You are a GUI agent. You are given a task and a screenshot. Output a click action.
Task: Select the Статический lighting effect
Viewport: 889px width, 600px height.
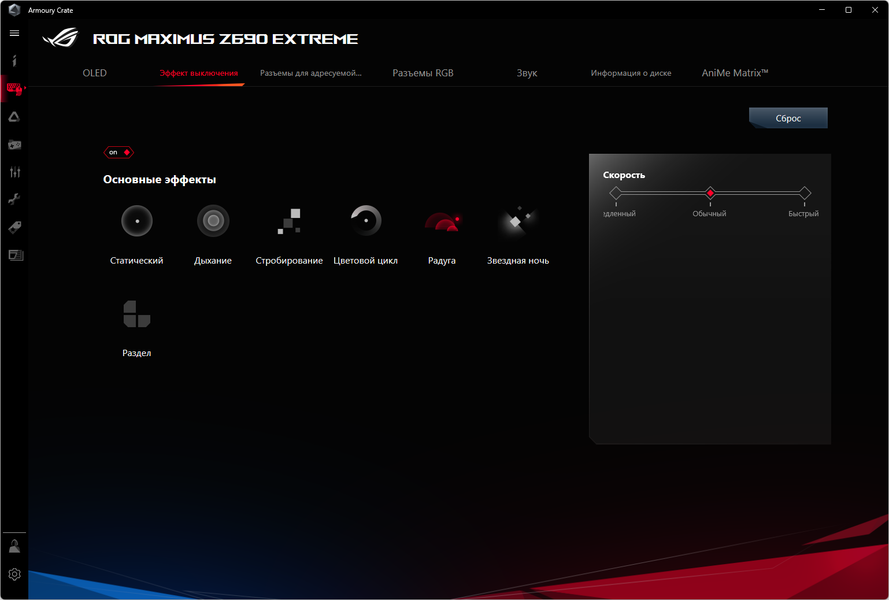137,235
